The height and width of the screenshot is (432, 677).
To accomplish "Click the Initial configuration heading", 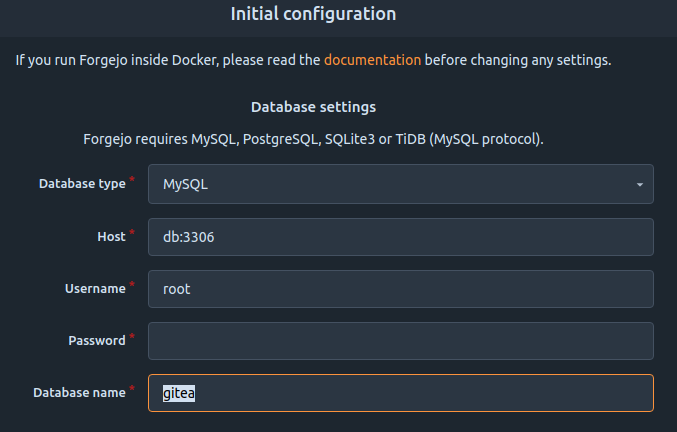I will tap(313, 14).
